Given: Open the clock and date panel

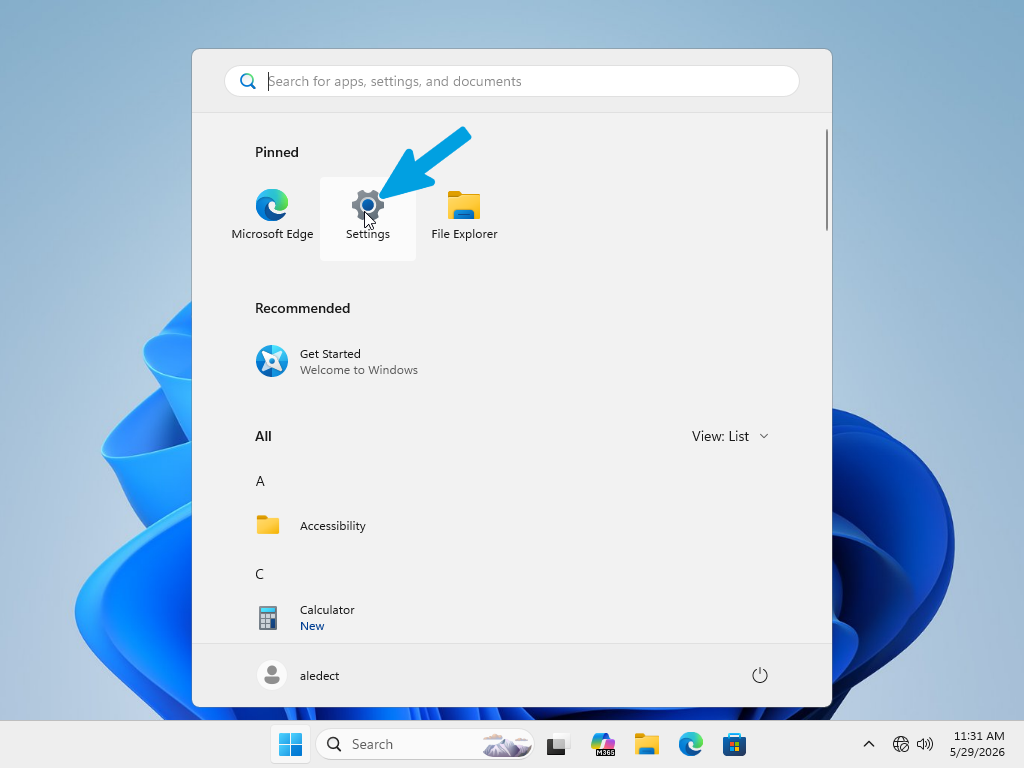Looking at the screenshot, I should coord(977,744).
